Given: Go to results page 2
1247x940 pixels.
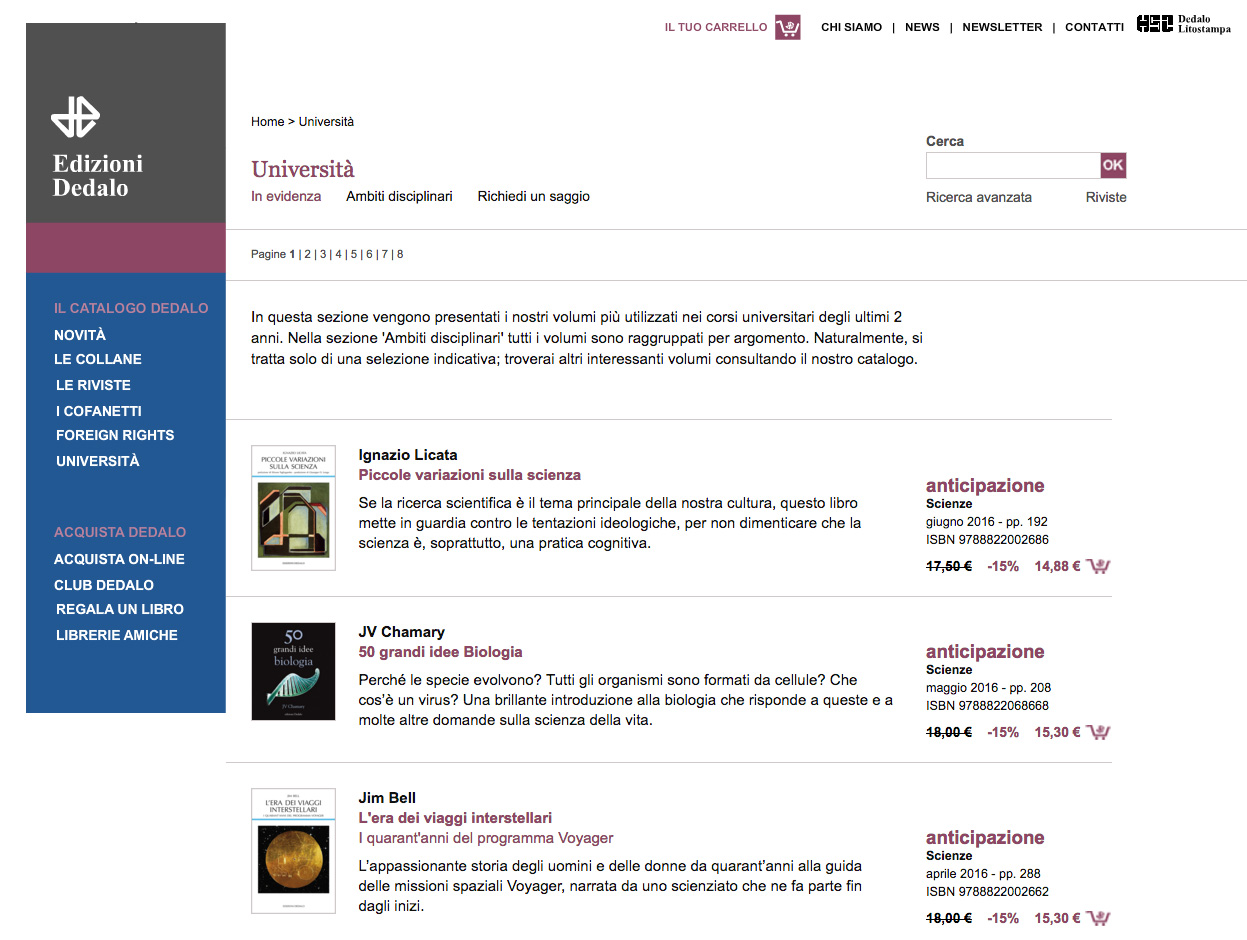Looking at the screenshot, I should point(308,254).
